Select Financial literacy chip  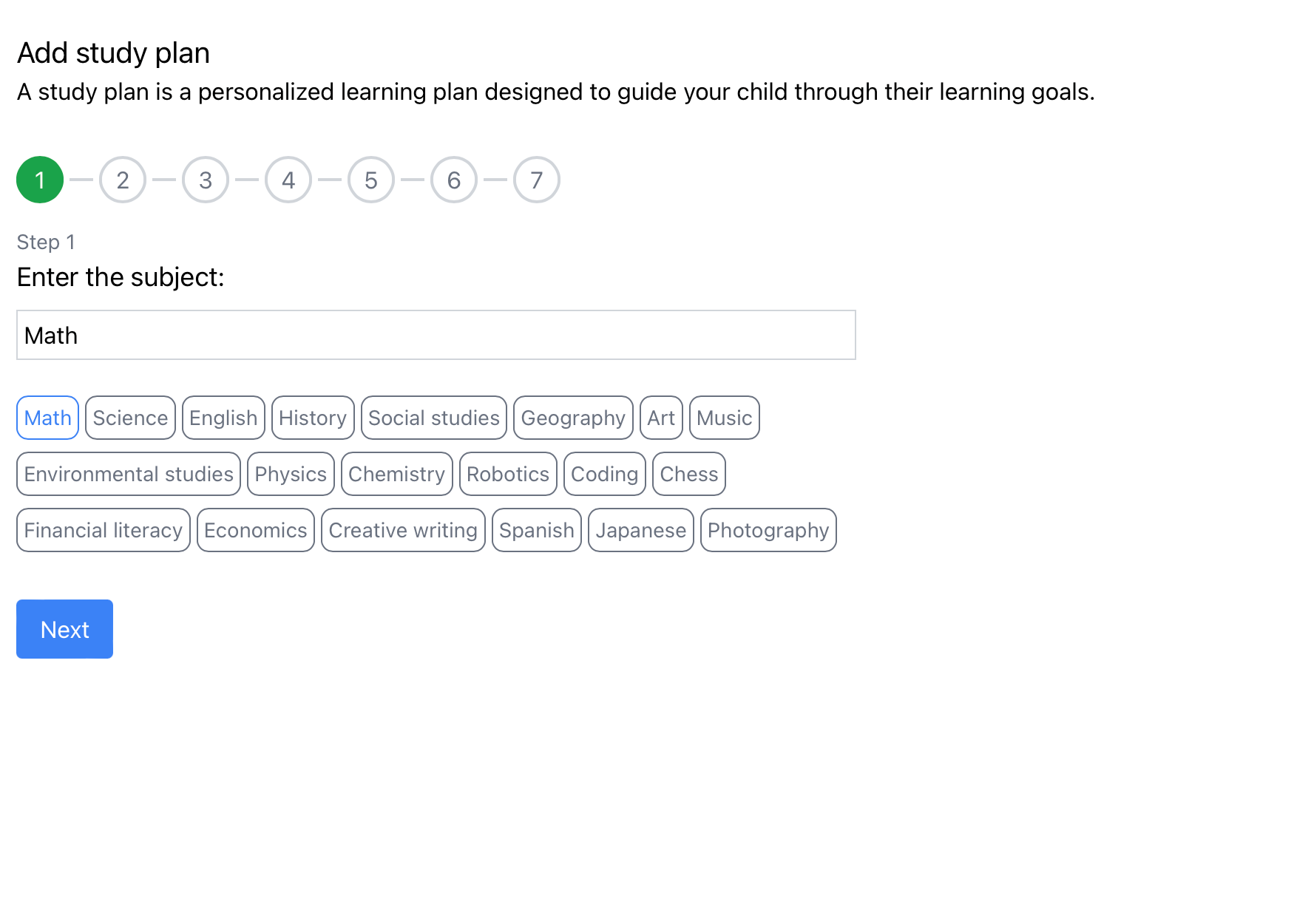coord(104,530)
